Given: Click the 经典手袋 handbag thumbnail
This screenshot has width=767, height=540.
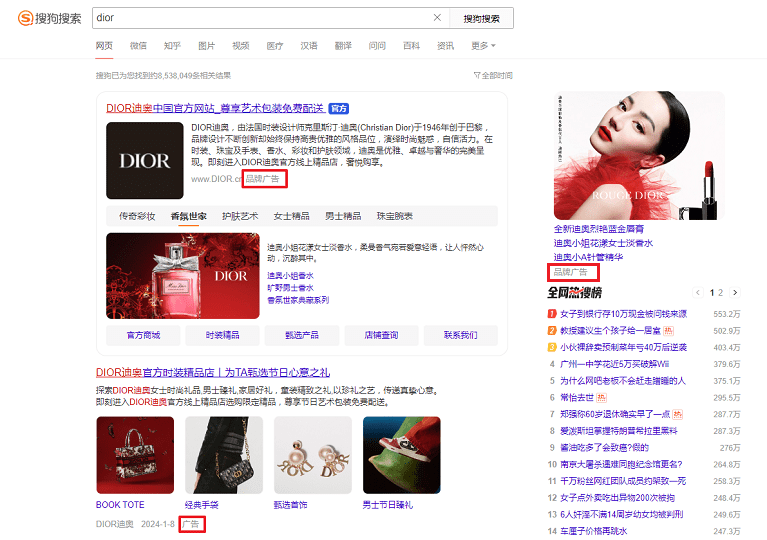Looking at the screenshot, I should (224, 455).
